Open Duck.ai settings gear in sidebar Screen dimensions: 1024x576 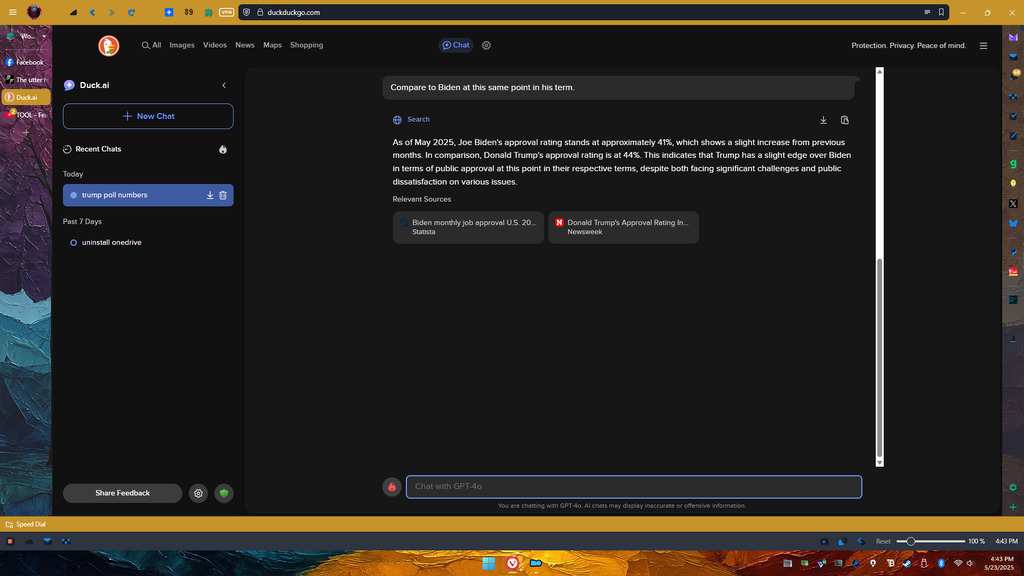pyautogui.click(x=199, y=493)
